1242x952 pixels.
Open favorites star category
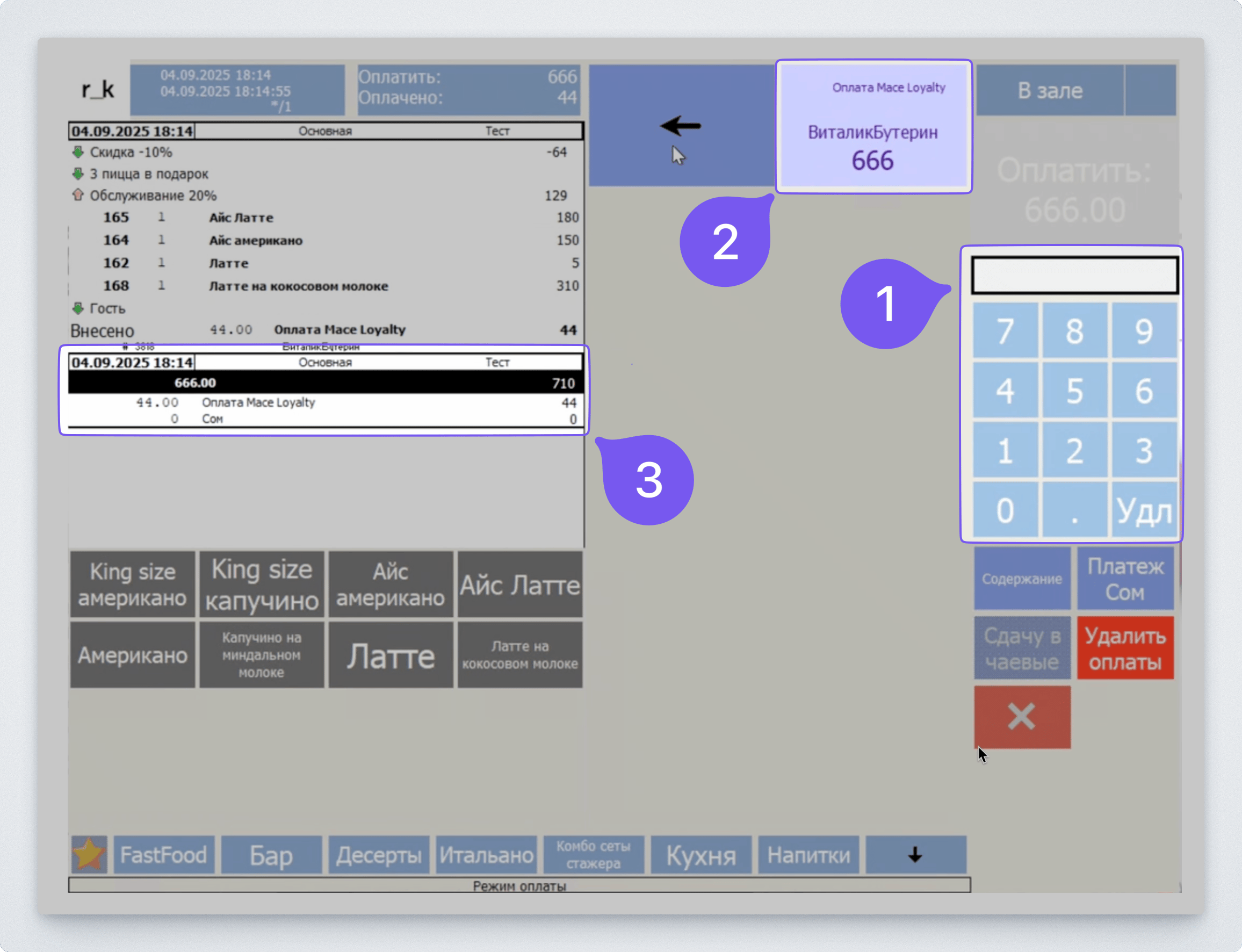89,855
